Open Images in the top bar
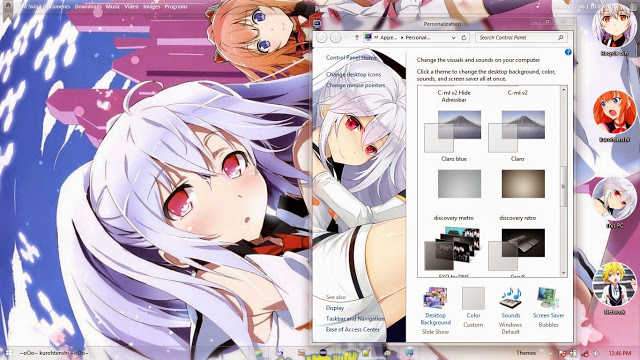640x360 pixels. click(x=151, y=7)
